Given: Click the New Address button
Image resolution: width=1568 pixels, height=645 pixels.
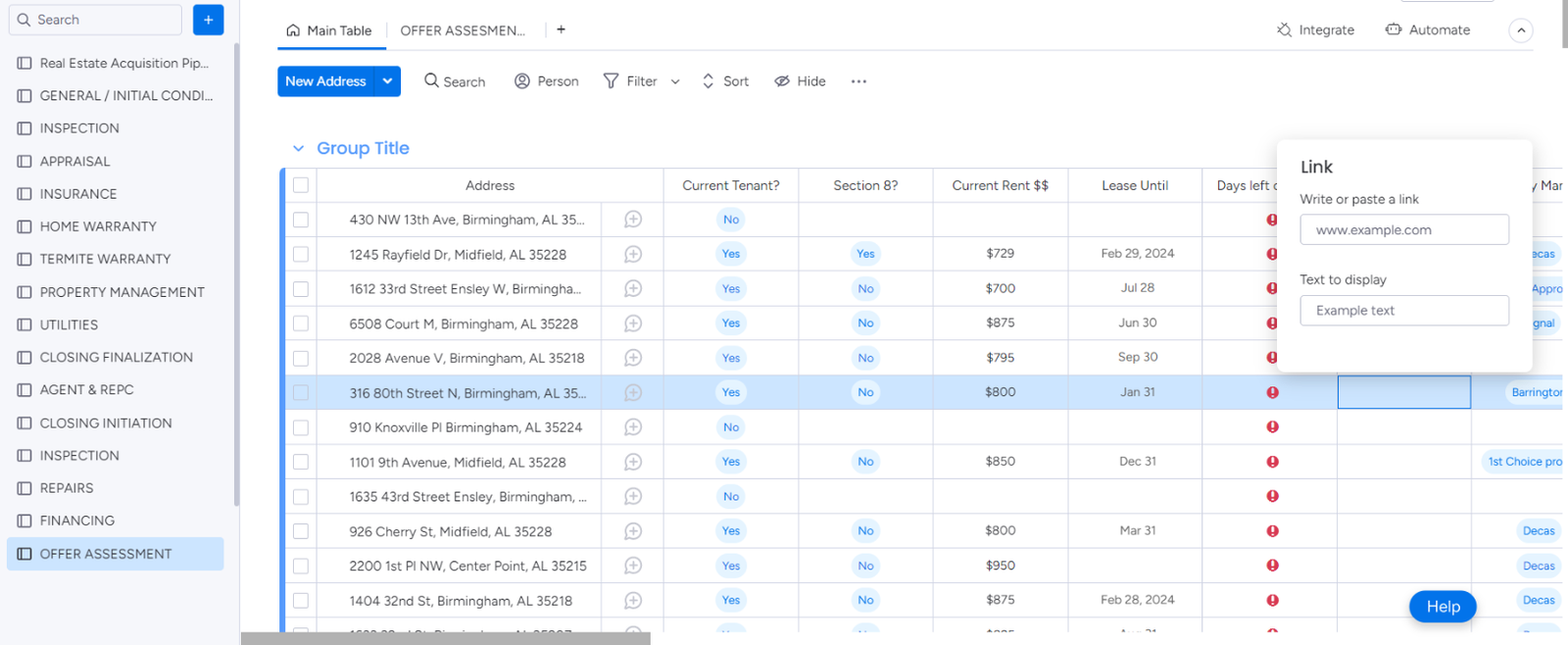Looking at the screenshot, I should click(x=325, y=81).
